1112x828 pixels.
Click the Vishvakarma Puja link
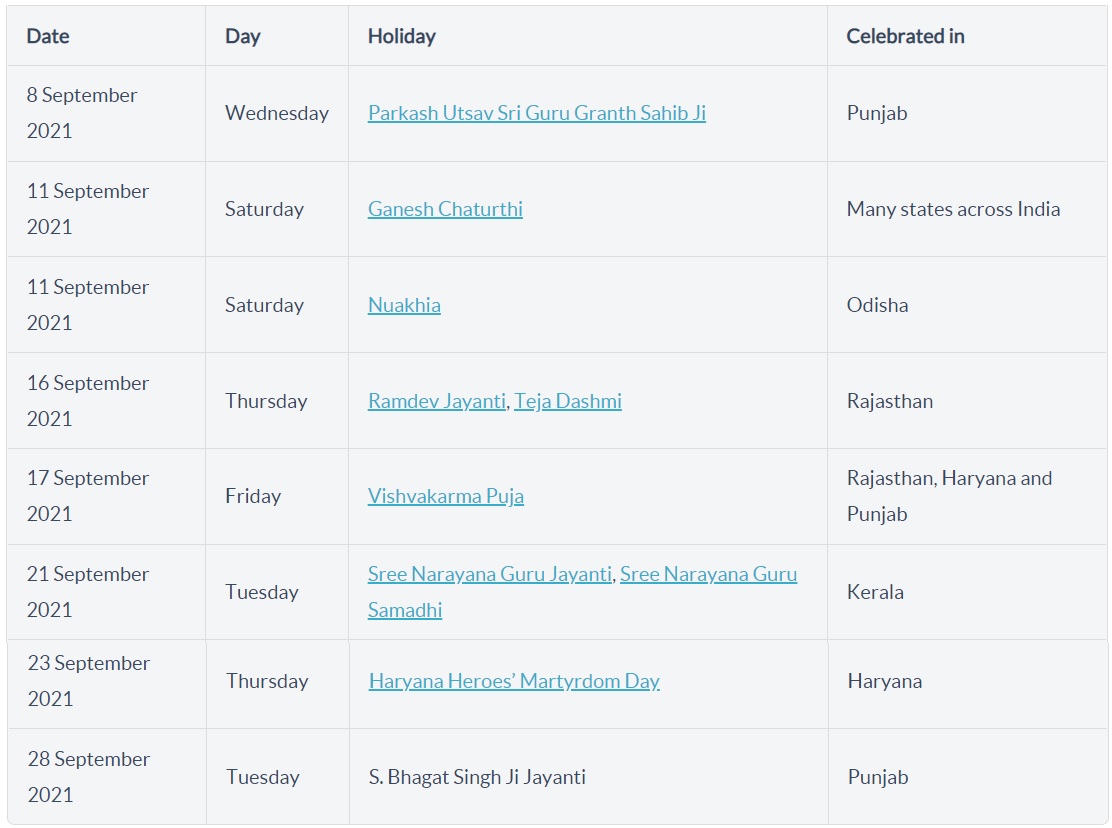pos(445,496)
